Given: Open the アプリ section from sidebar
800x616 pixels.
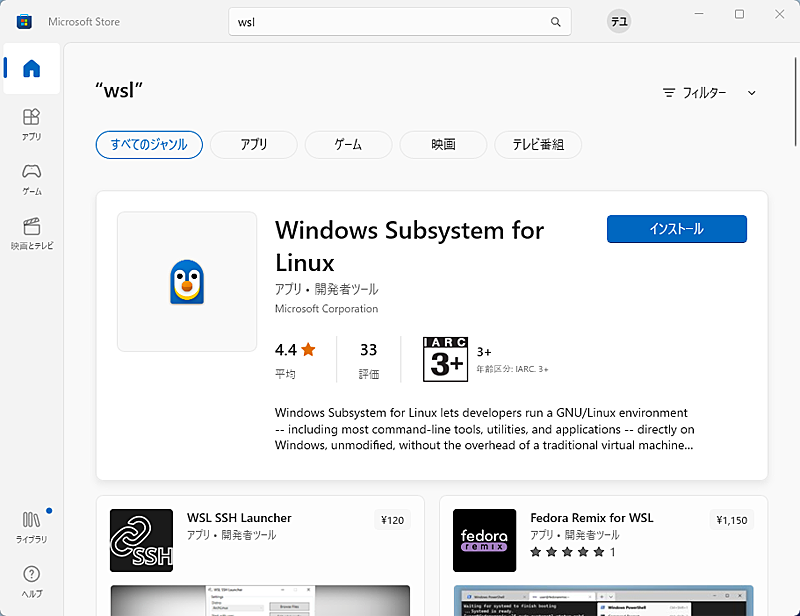Looking at the screenshot, I should pos(31,124).
